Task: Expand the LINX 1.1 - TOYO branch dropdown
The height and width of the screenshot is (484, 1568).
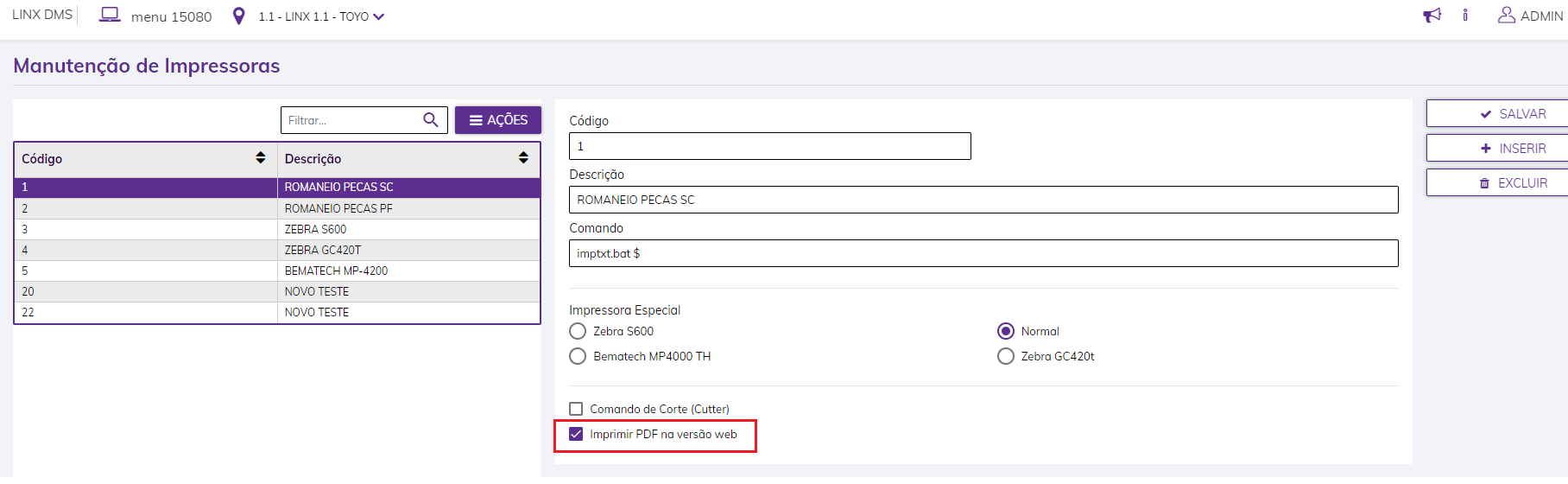Action: [378, 16]
